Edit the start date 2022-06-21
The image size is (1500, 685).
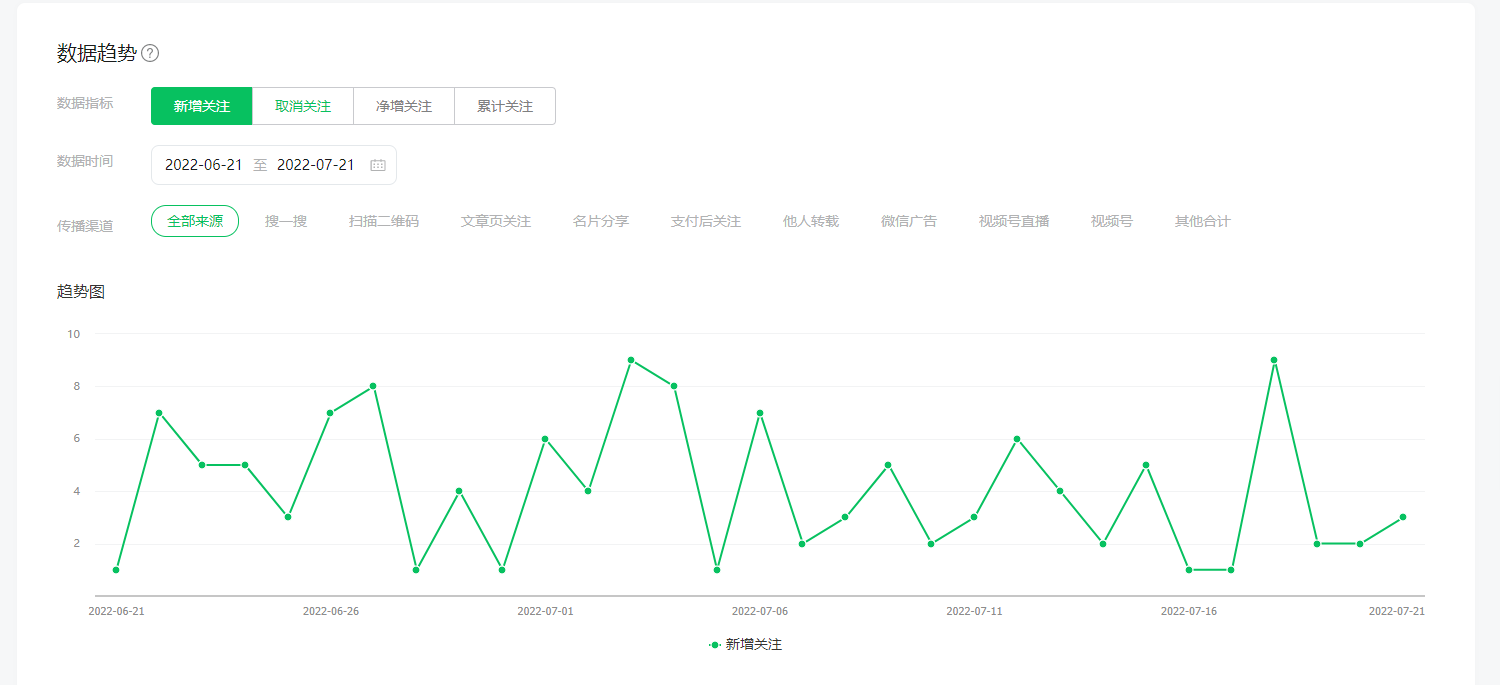204,165
